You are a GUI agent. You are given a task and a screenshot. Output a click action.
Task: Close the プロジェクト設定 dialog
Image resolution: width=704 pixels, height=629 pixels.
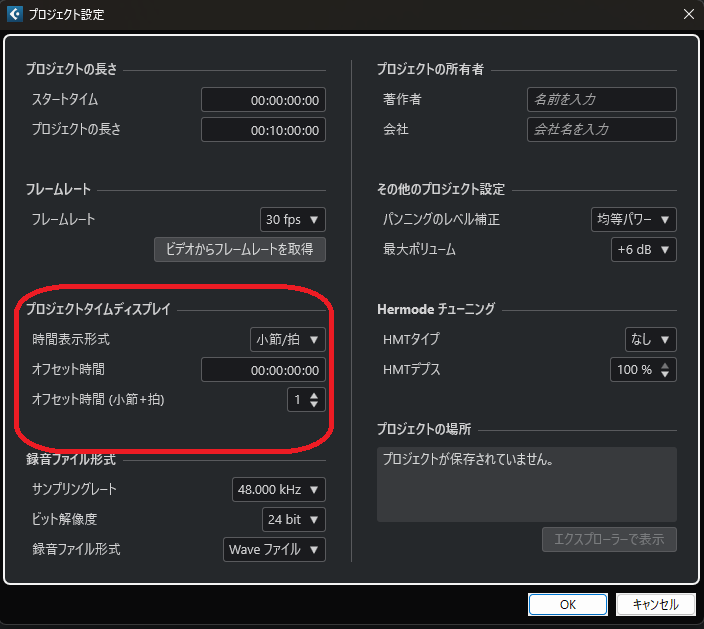coord(689,14)
